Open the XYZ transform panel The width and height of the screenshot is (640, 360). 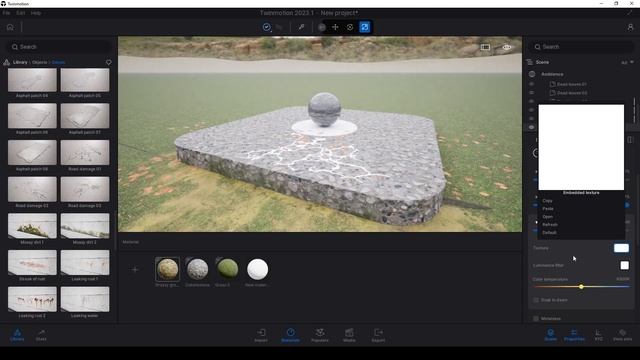598,335
